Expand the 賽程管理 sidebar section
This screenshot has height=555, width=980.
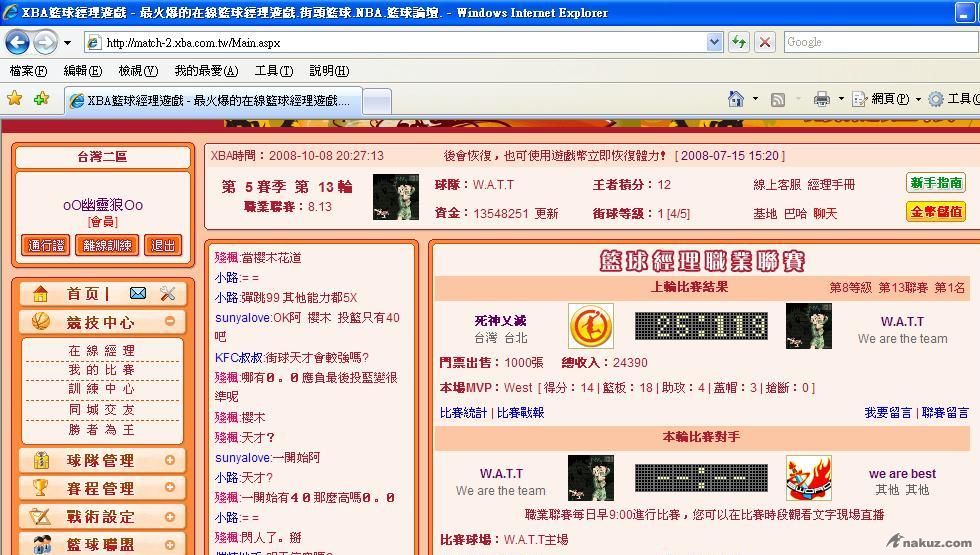tap(170, 488)
